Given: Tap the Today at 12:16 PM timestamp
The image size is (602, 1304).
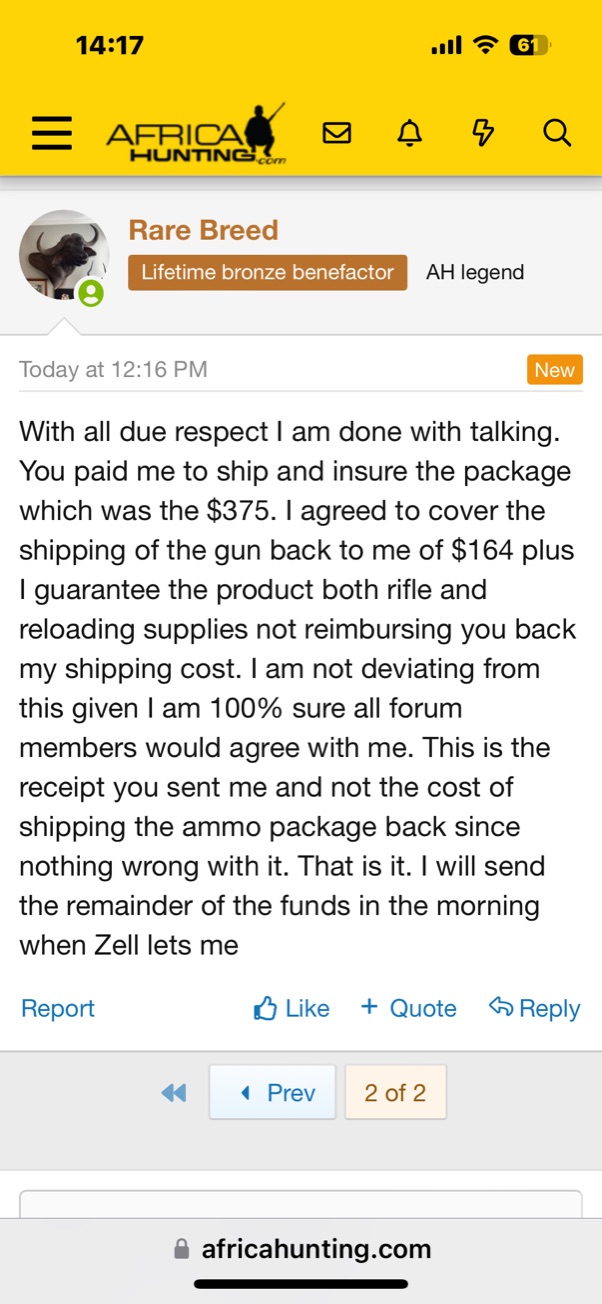Looking at the screenshot, I should pyautogui.click(x=113, y=370).
